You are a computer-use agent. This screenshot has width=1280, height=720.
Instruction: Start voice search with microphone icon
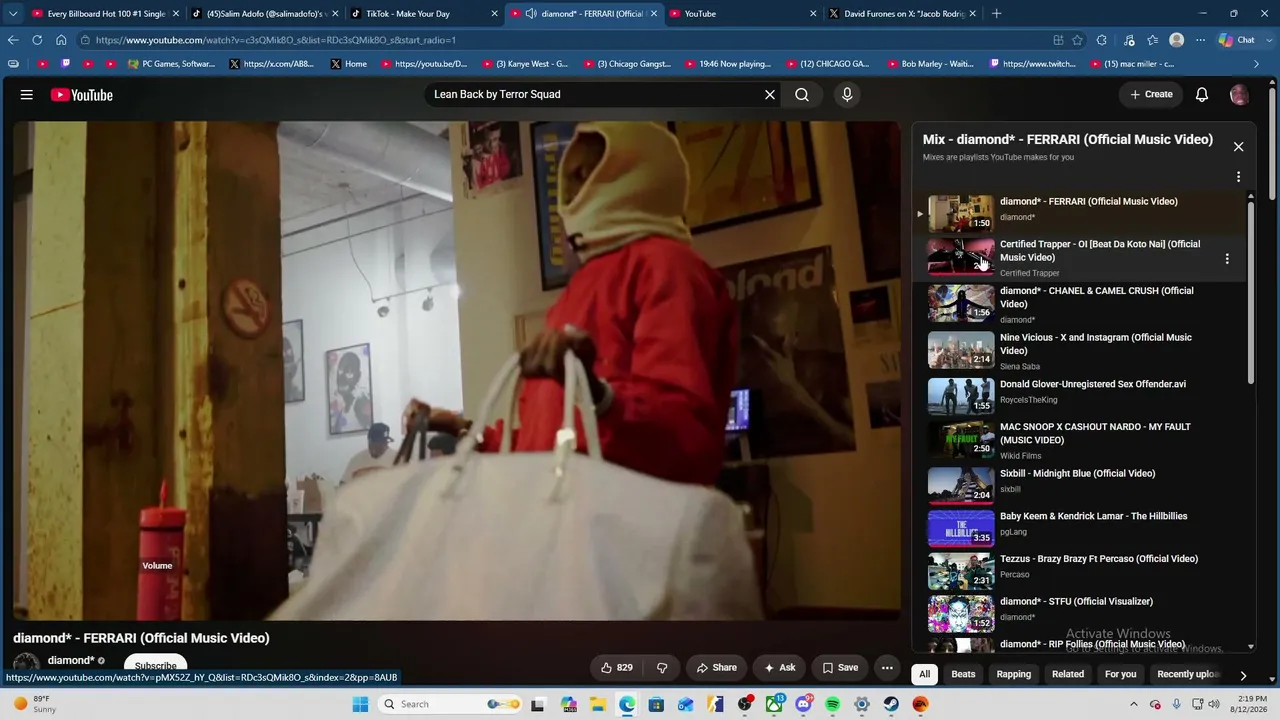[x=847, y=95]
